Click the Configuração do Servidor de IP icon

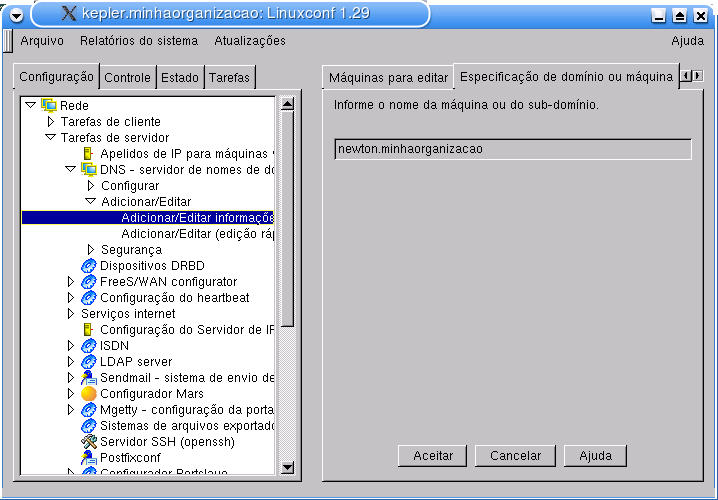(x=88, y=330)
